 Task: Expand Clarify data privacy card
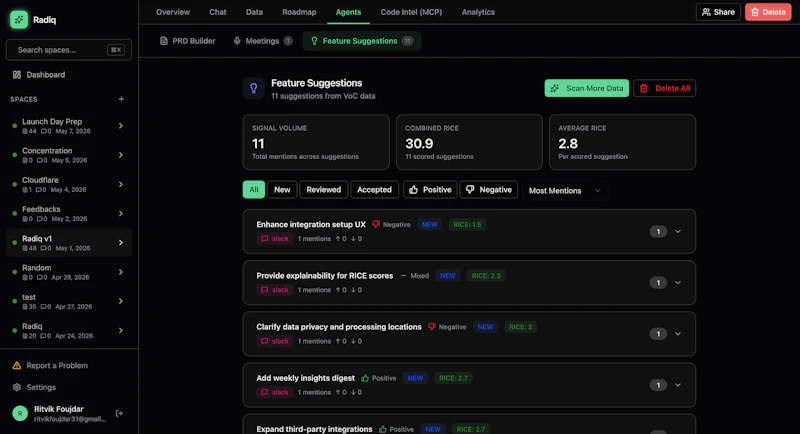pyautogui.click(x=678, y=334)
